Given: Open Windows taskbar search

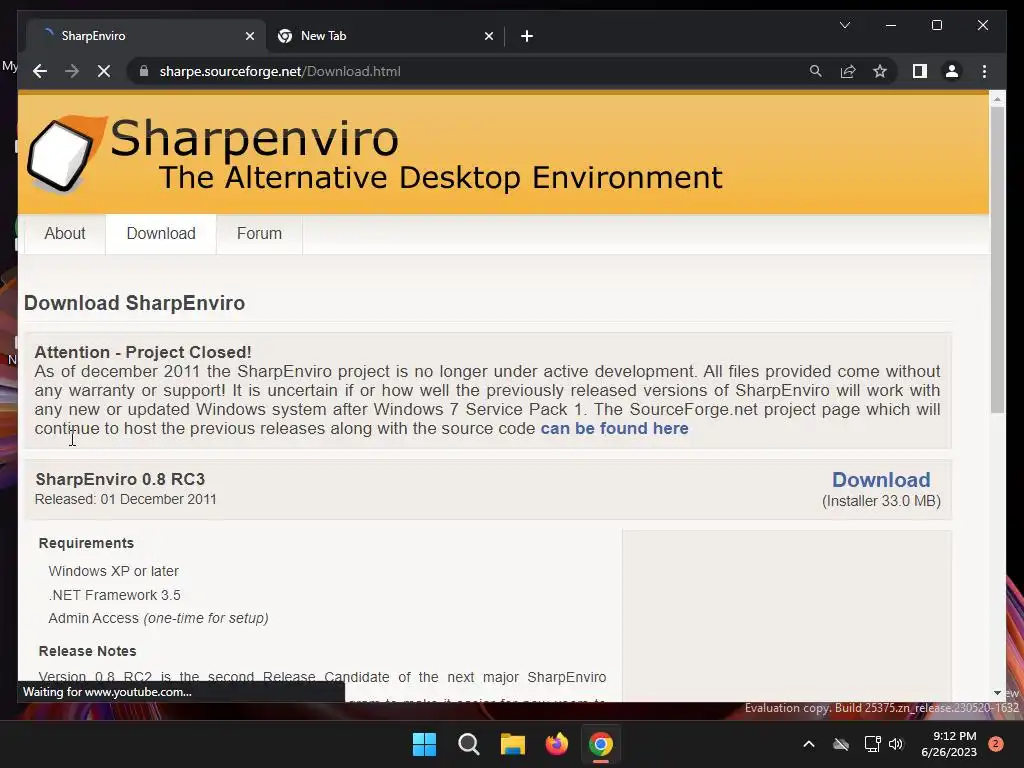Looking at the screenshot, I should coord(468,744).
